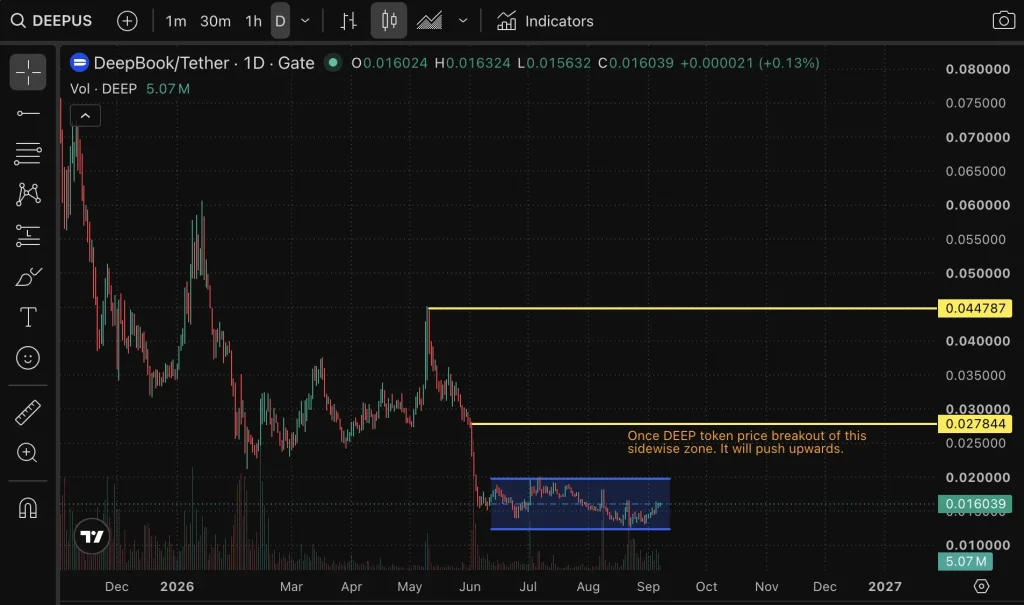Switch to bar chart style
Image resolution: width=1024 pixels, height=605 pixels.
point(349,21)
